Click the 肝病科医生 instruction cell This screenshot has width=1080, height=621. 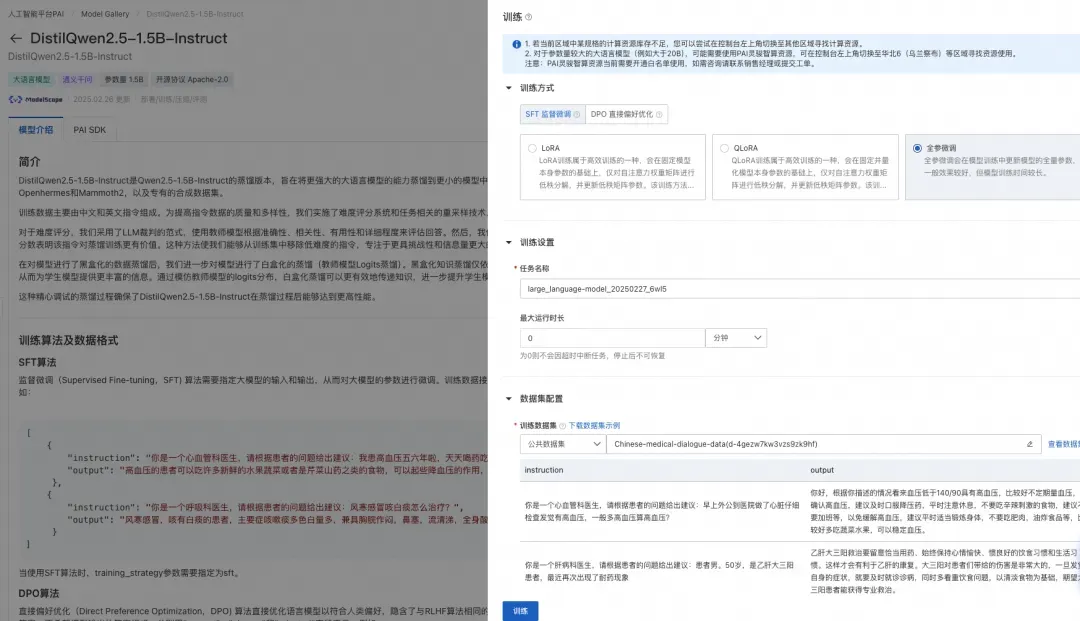[x=659, y=571]
